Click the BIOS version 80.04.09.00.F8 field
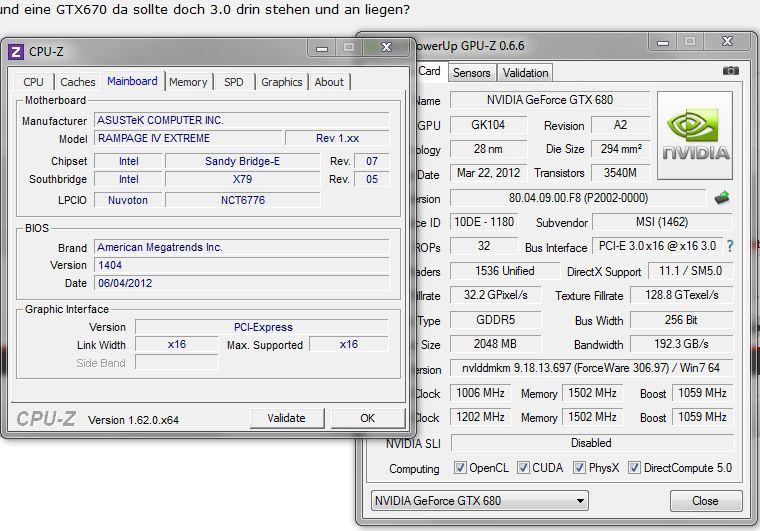 point(578,198)
